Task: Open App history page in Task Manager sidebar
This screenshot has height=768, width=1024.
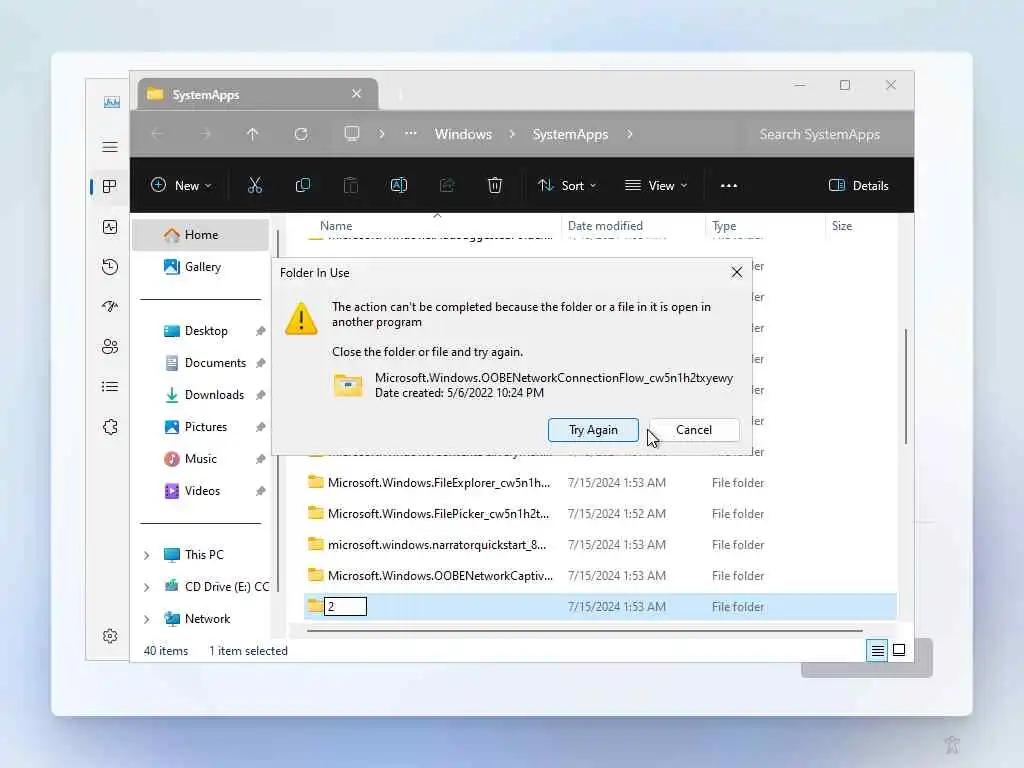Action: 110,266
